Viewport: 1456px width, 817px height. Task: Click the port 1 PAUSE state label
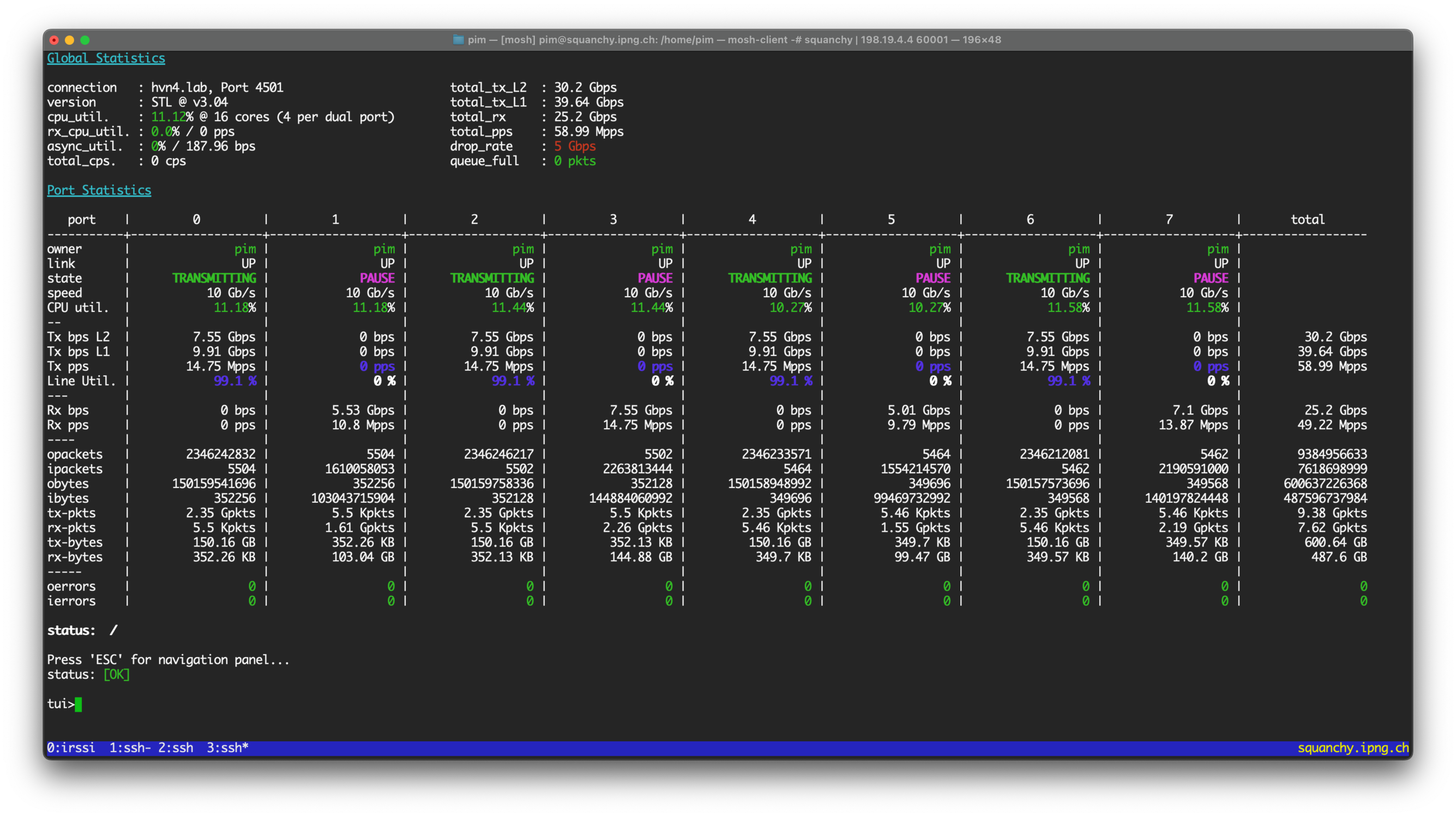point(377,278)
